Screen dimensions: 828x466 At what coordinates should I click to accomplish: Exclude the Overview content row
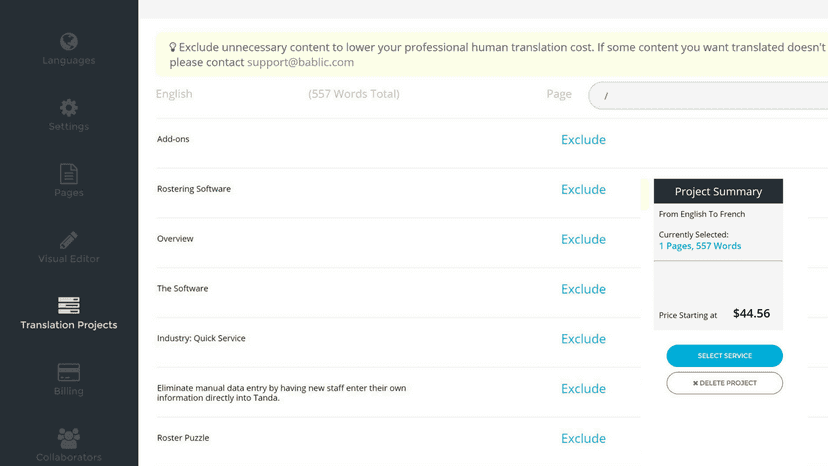[583, 239]
